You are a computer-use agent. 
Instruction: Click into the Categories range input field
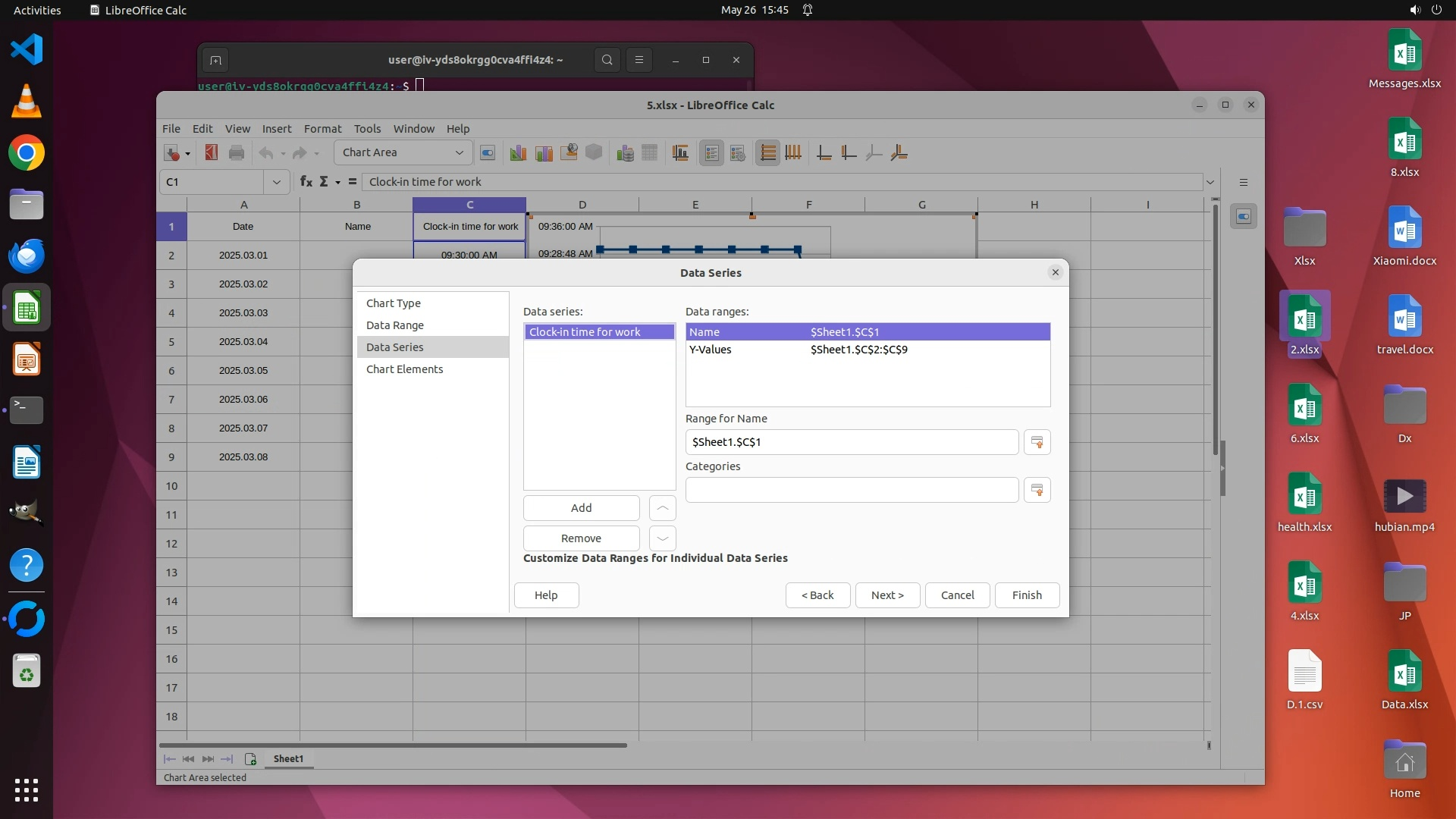851,490
